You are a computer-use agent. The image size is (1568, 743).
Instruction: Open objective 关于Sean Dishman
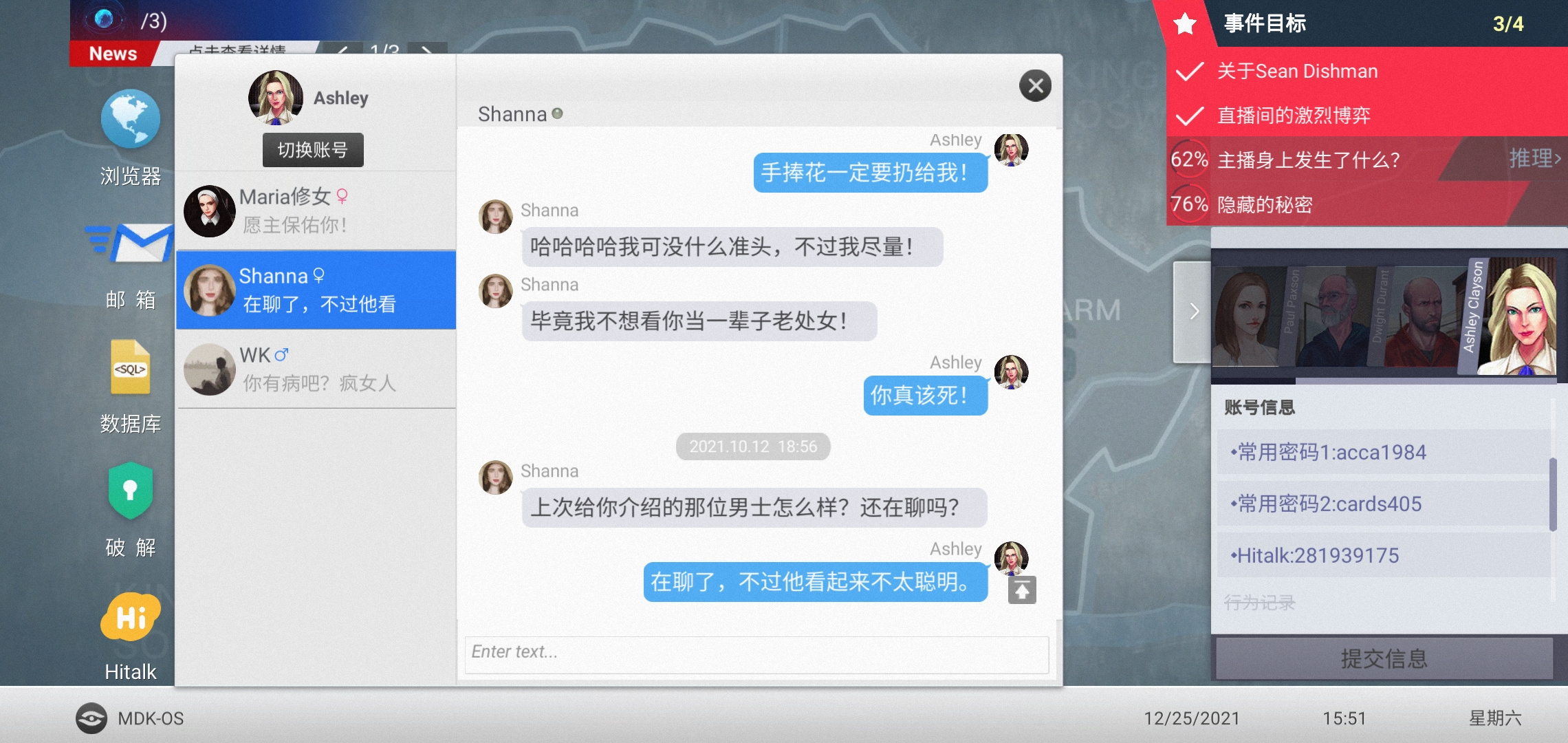tap(1366, 71)
